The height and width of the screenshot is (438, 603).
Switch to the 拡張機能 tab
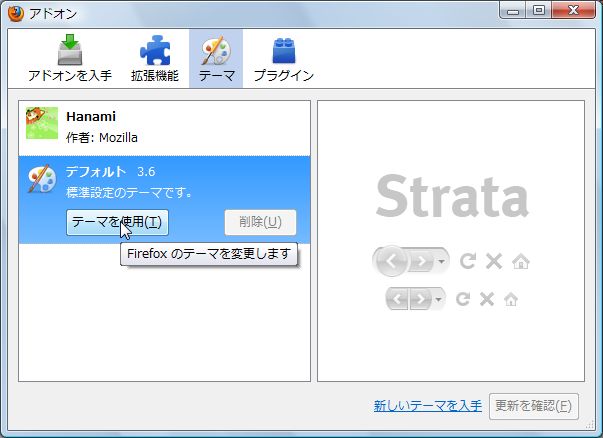point(155,58)
